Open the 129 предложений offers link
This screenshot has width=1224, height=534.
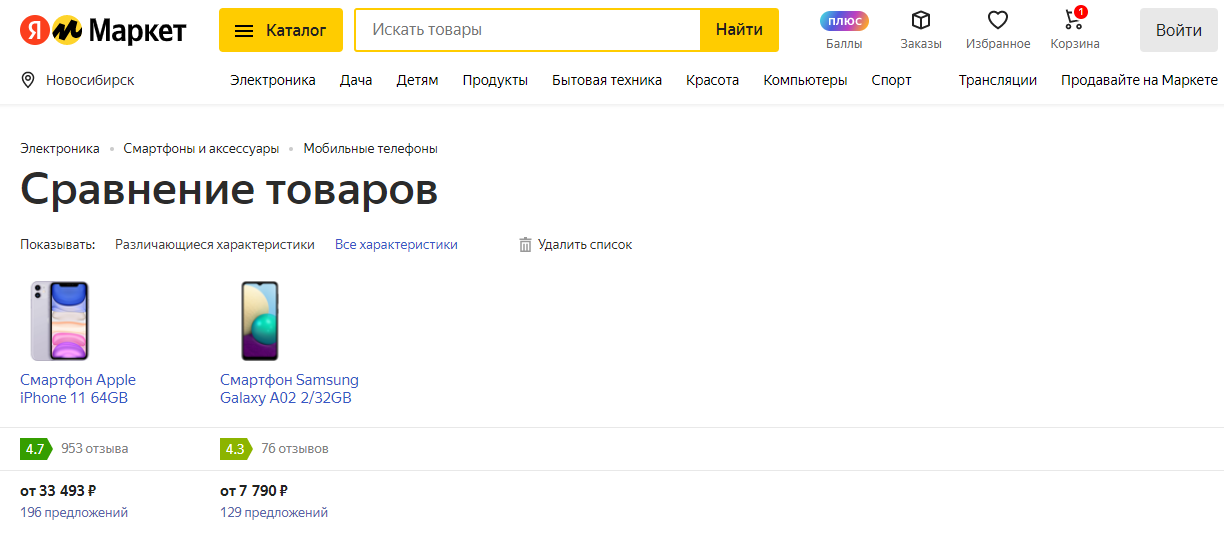click(274, 512)
